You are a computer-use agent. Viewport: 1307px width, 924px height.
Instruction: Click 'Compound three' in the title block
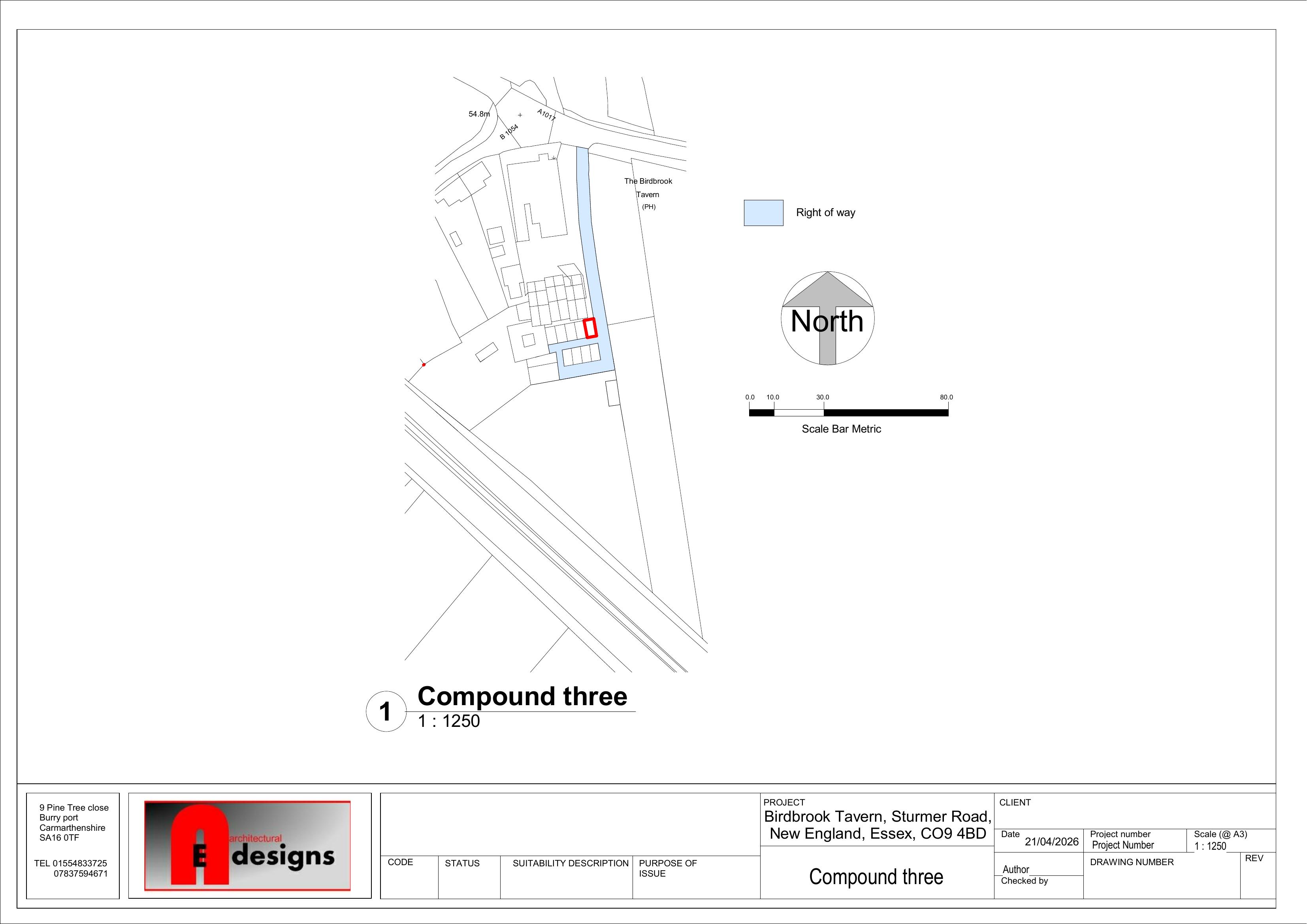[876, 877]
